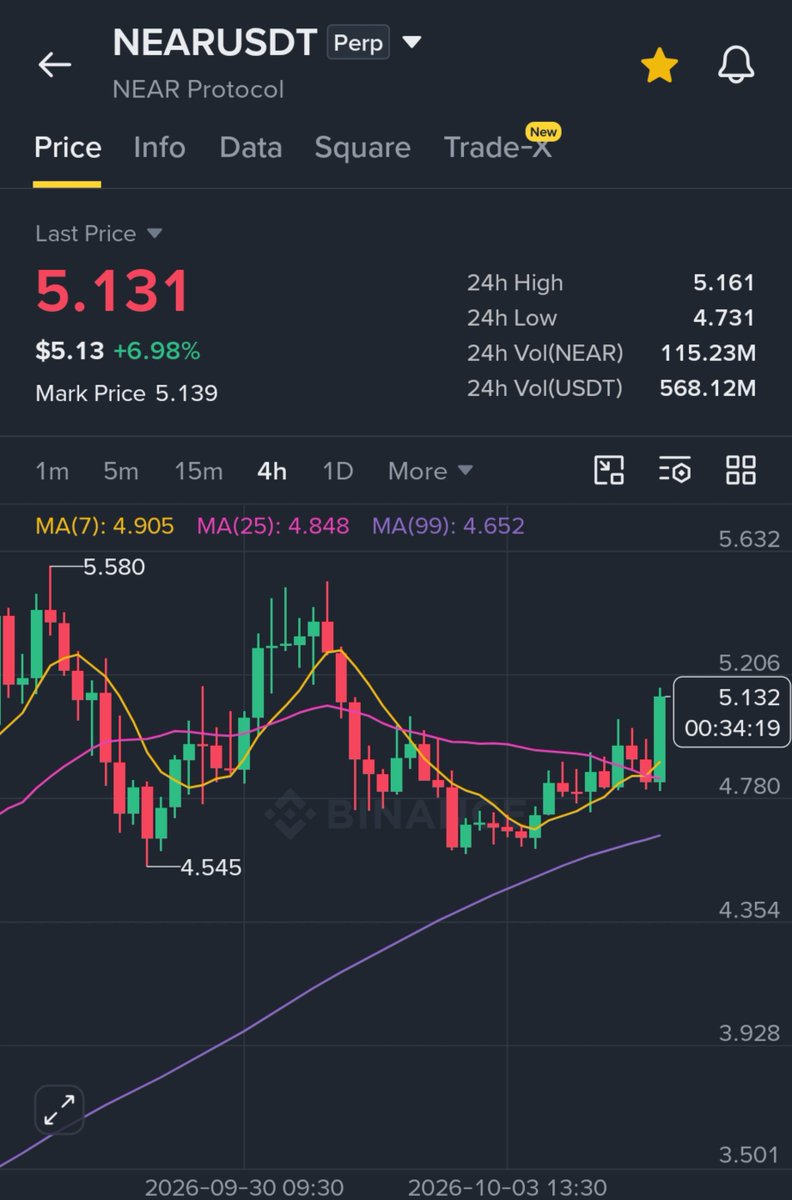Select the 1m timeframe
792x1200 pixels.
[x=52, y=471]
